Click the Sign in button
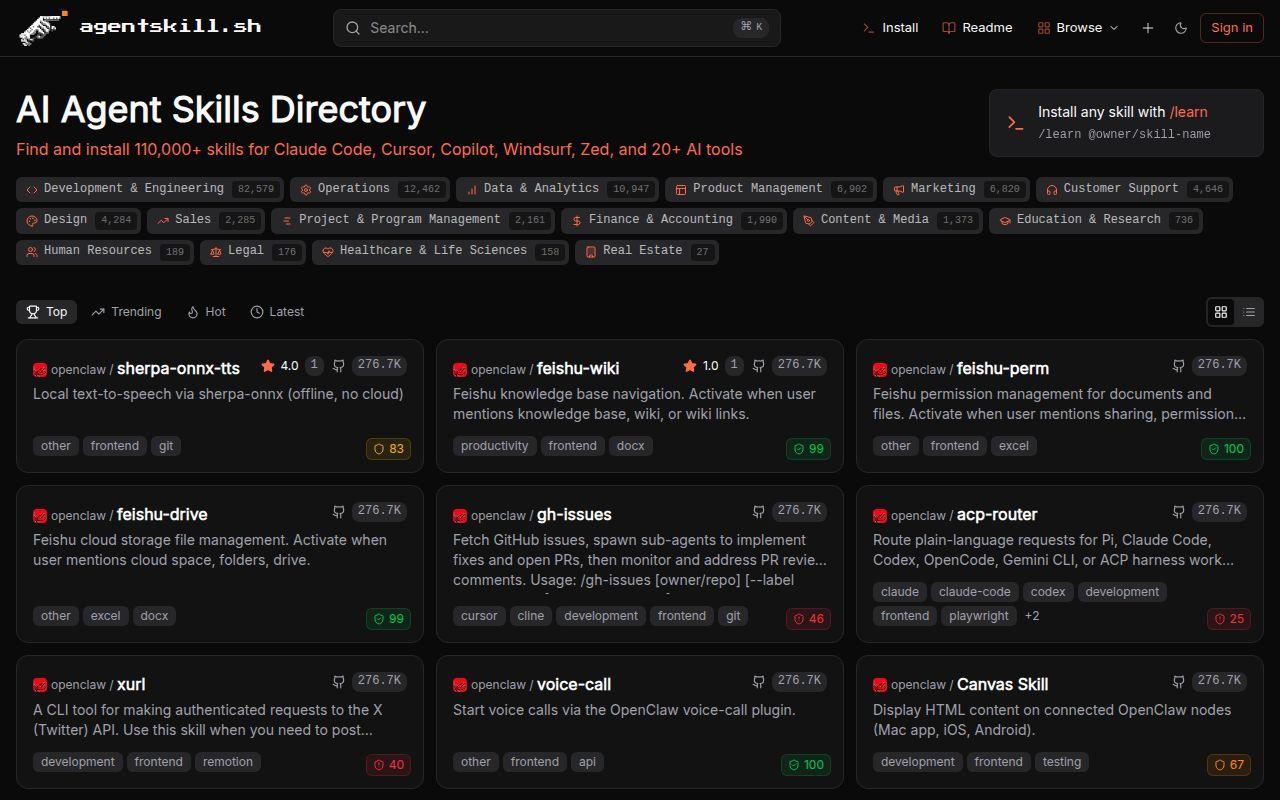This screenshot has height=800, width=1280. [x=1232, y=28]
